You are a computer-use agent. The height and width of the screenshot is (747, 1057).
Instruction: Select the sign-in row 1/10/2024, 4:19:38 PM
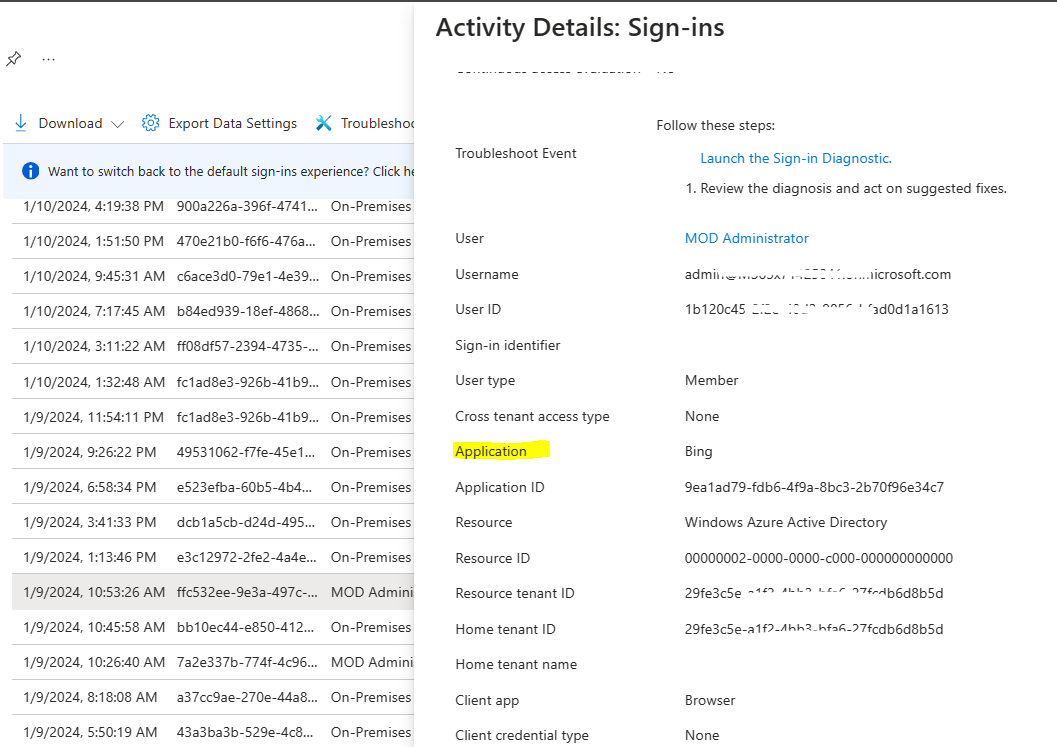click(x=212, y=206)
